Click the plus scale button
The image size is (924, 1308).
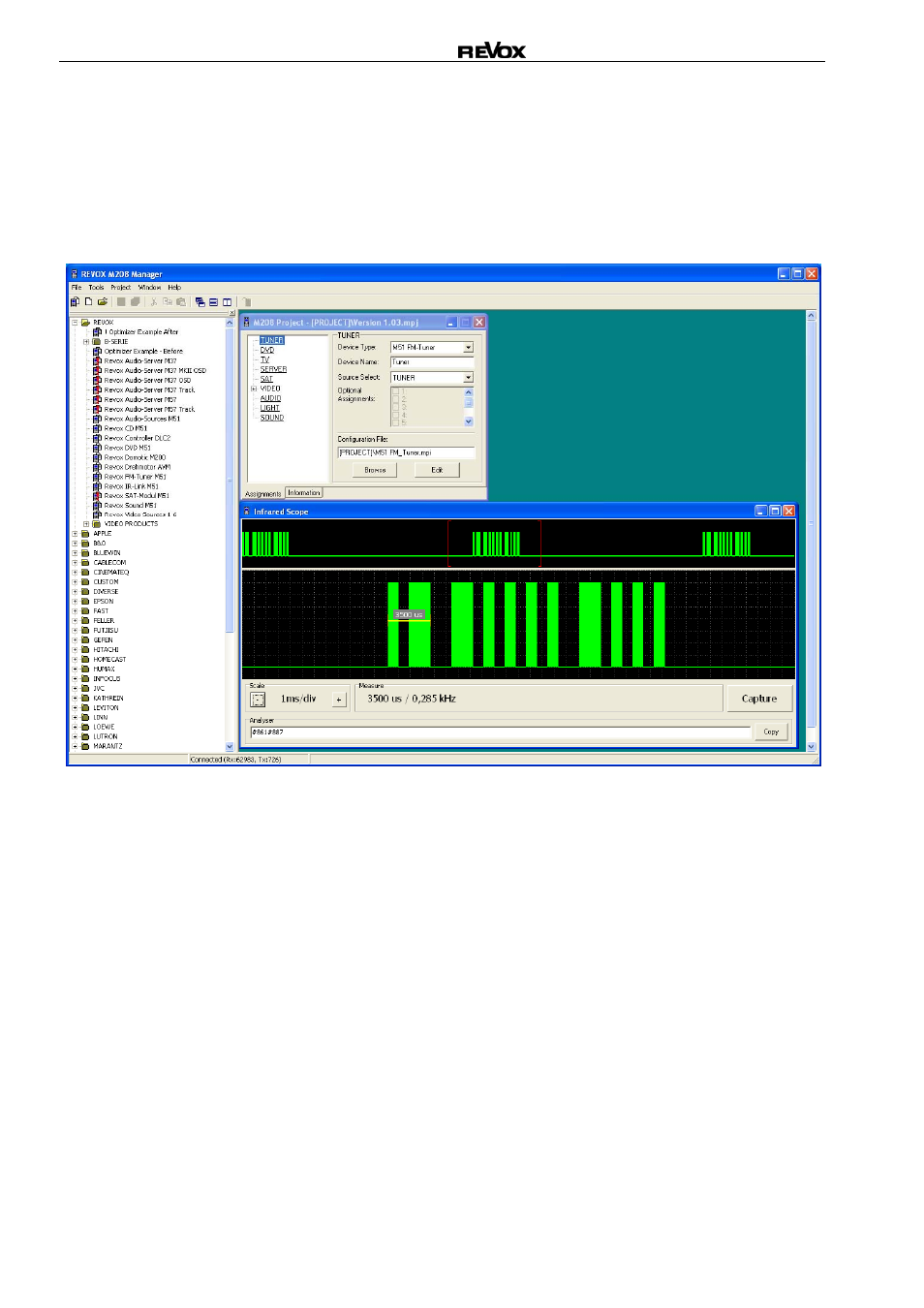[339, 700]
